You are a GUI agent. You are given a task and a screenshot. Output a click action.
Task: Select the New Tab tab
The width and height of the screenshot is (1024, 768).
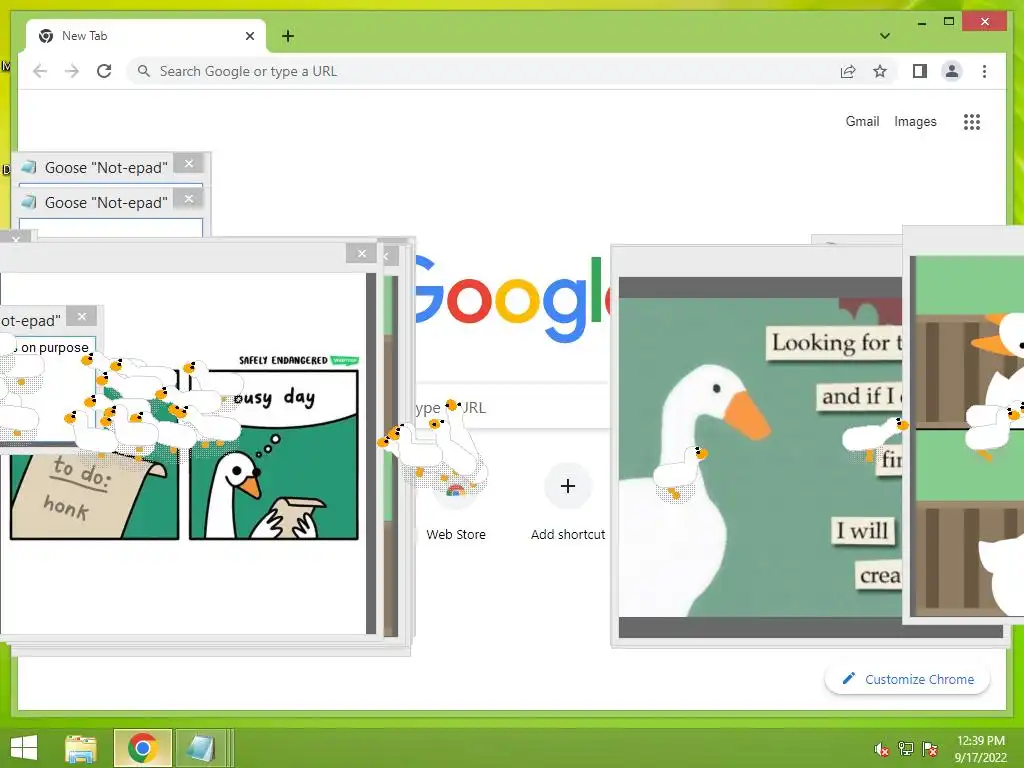[x=145, y=36]
